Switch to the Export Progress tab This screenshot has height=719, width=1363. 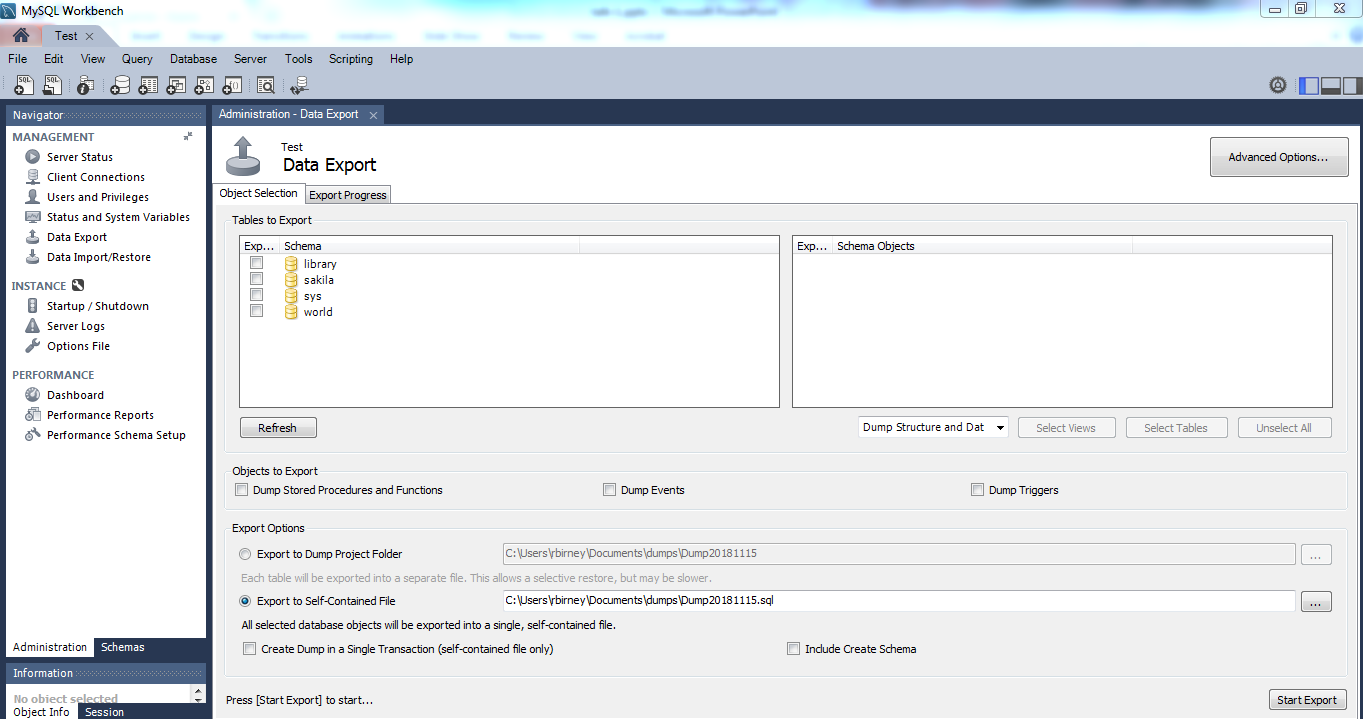(x=347, y=195)
